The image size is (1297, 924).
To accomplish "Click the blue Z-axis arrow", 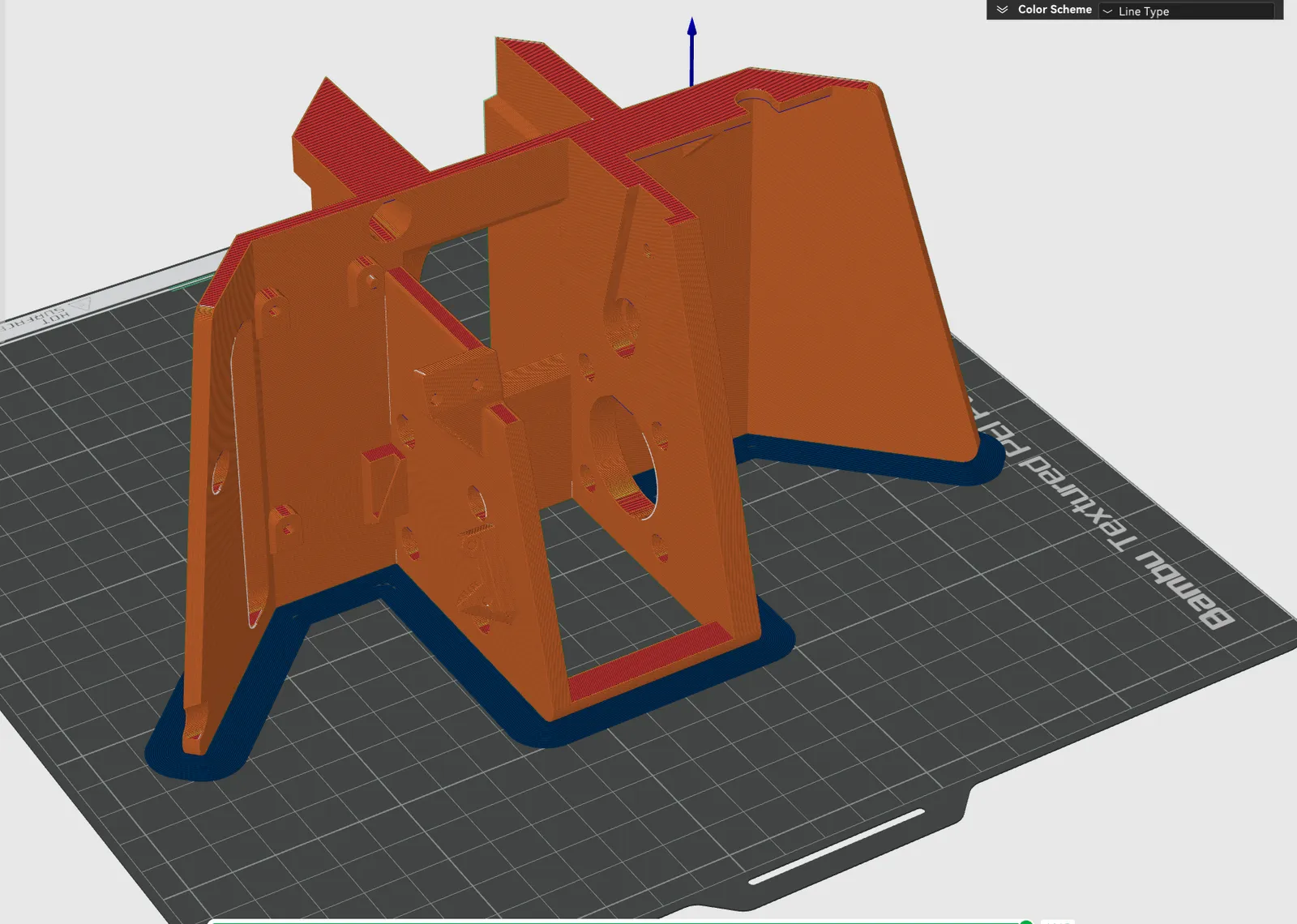I will pos(691,52).
